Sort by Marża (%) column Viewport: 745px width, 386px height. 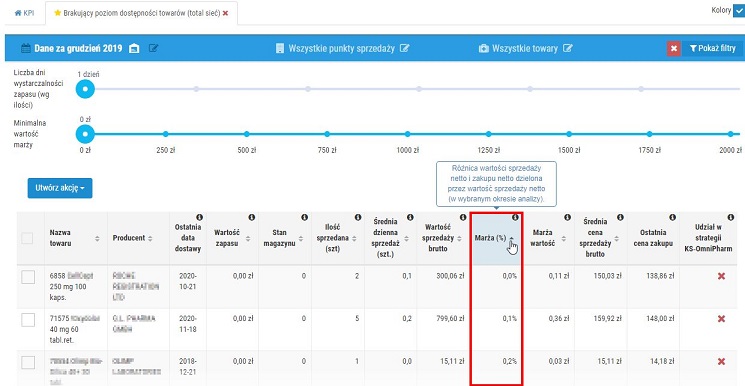(x=511, y=239)
